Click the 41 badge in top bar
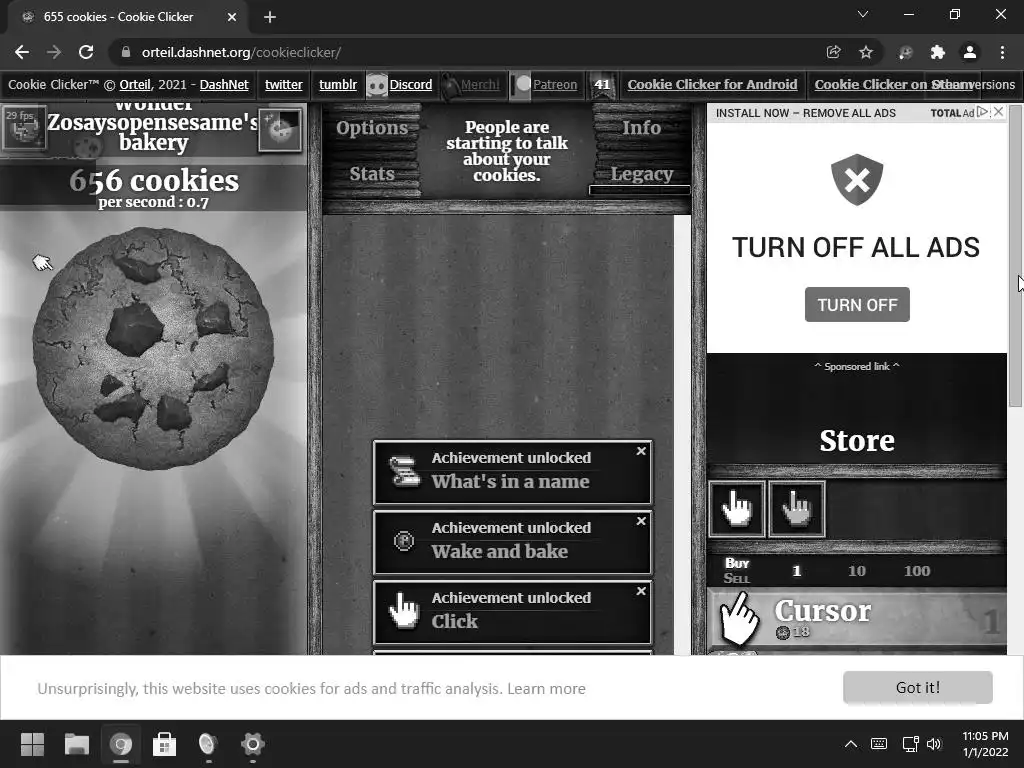 (602, 85)
